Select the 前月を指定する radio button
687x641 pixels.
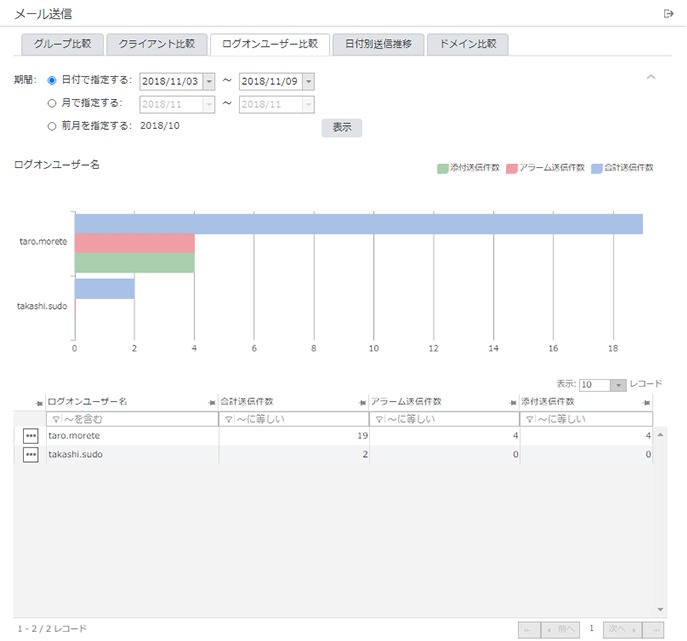coord(52,126)
